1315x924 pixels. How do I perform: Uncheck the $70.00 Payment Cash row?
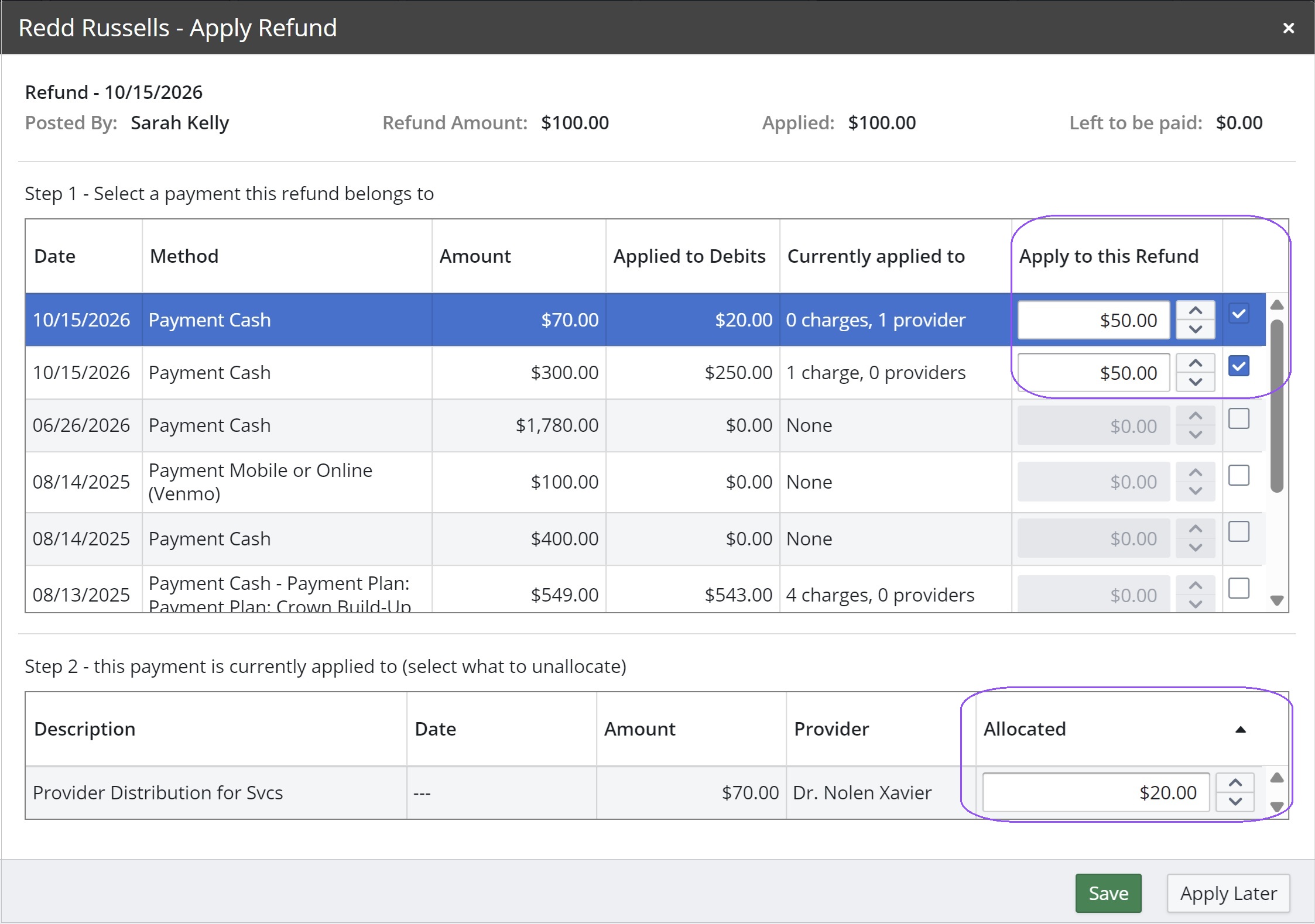pyautogui.click(x=1239, y=313)
